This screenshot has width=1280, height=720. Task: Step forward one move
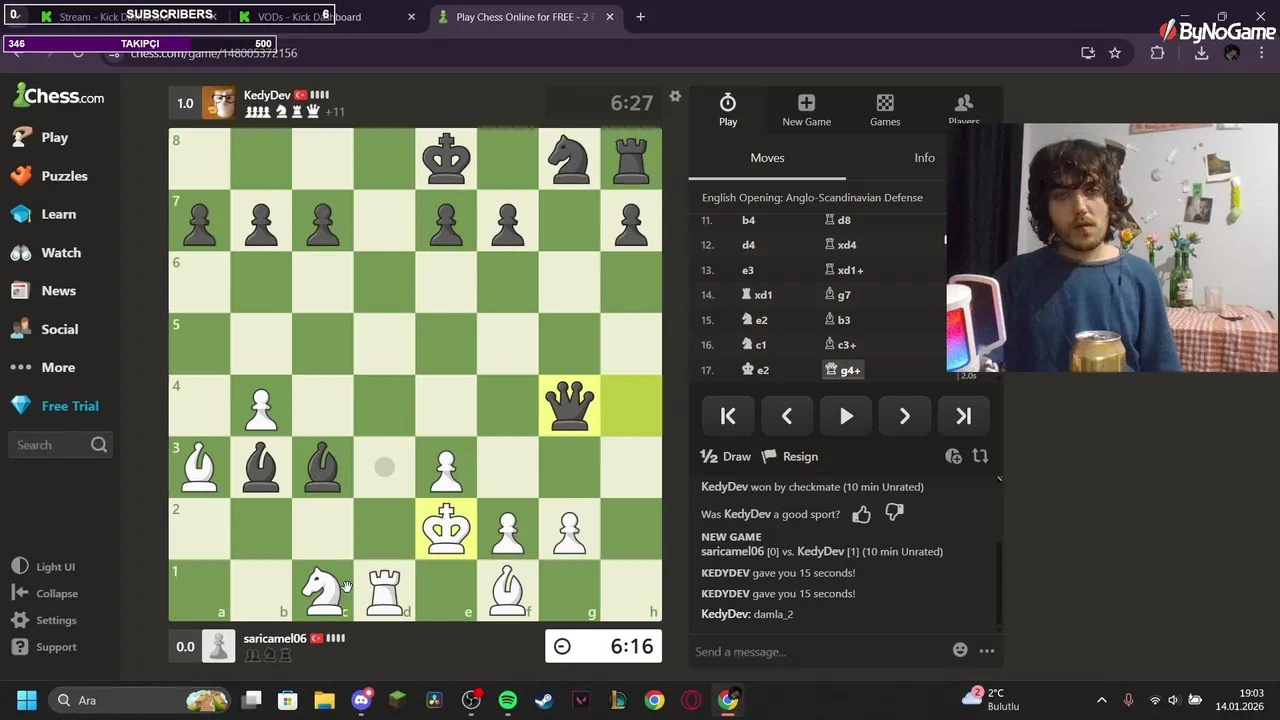[905, 416]
